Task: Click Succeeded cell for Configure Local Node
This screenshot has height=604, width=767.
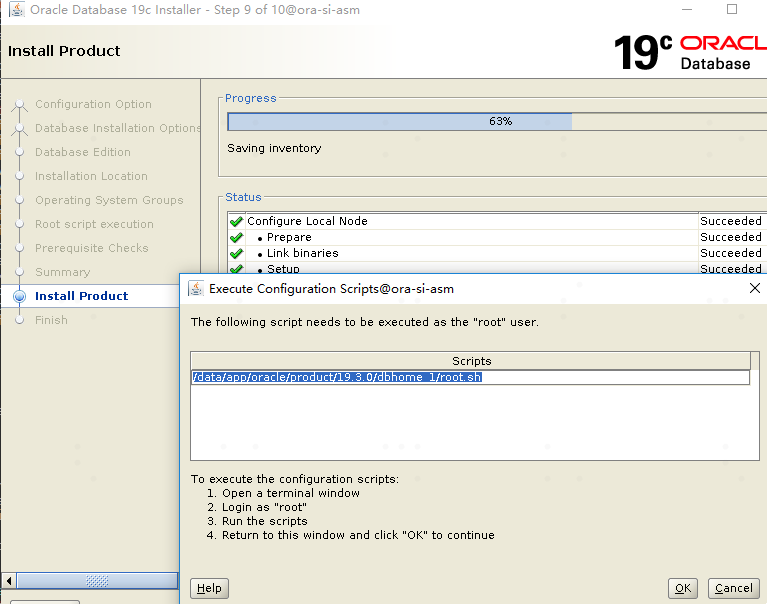Action: 731,221
